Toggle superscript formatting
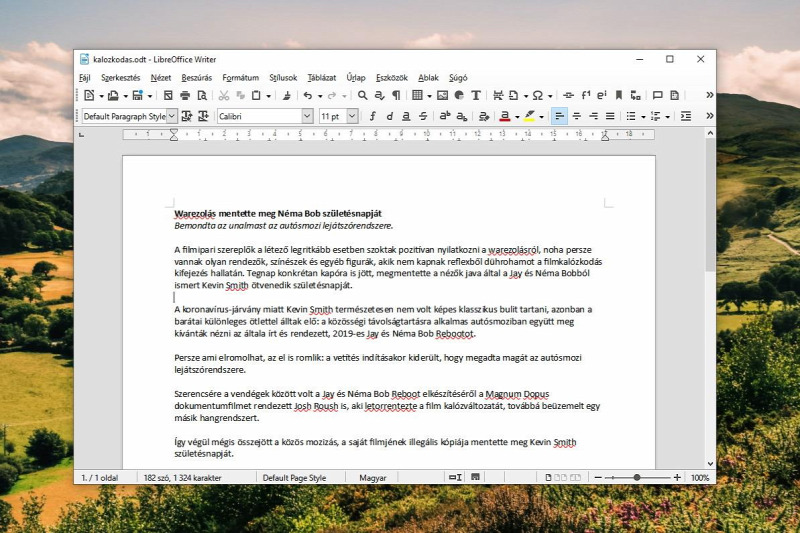The width and height of the screenshot is (800, 533). pyautogui.click(x=445, y=116)
